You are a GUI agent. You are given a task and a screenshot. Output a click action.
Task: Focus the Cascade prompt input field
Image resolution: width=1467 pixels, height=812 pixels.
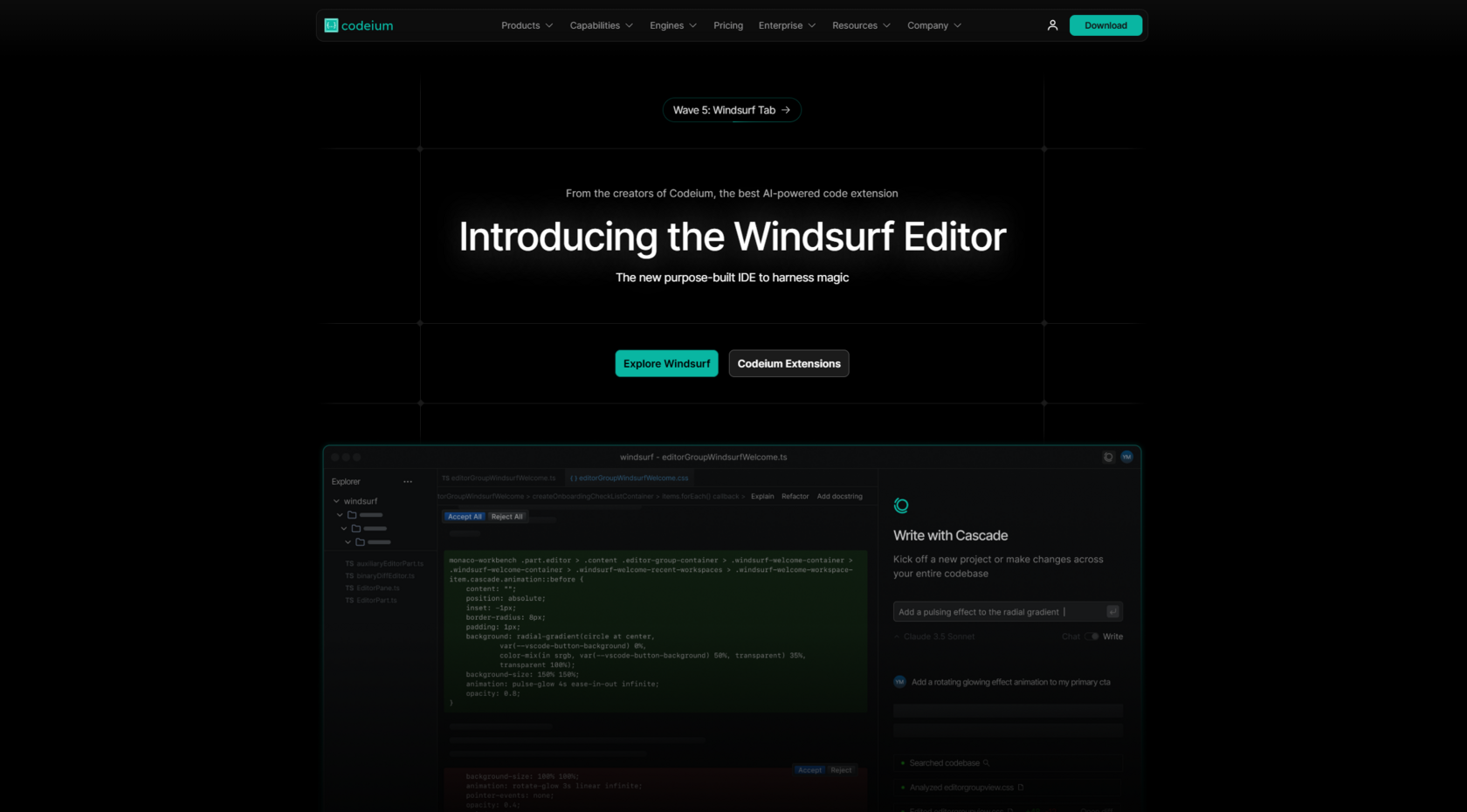[x=1008, y=612]
